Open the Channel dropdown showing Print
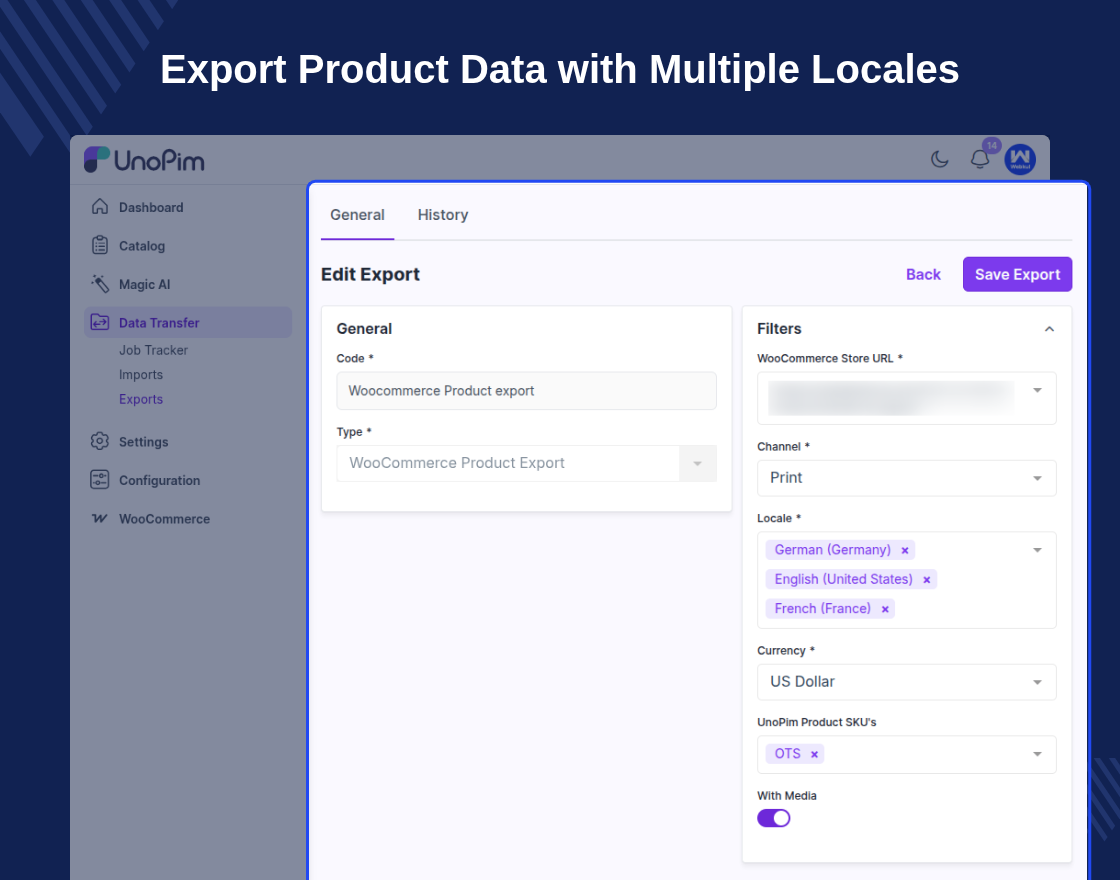Viewport: 1120px width, 880px height. [906, 478]
